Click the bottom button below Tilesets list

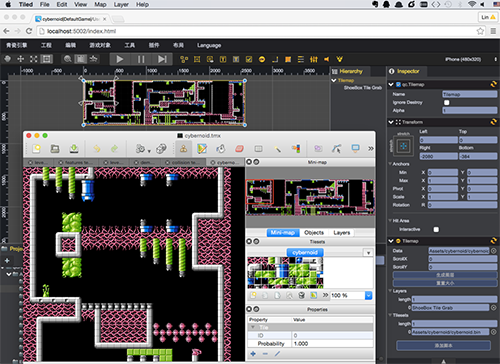click(x=443, y=346)
